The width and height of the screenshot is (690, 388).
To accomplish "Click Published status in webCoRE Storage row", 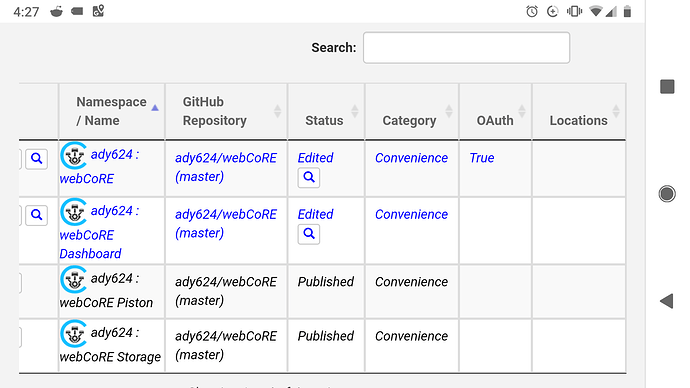I will click(x=326, y=336).
